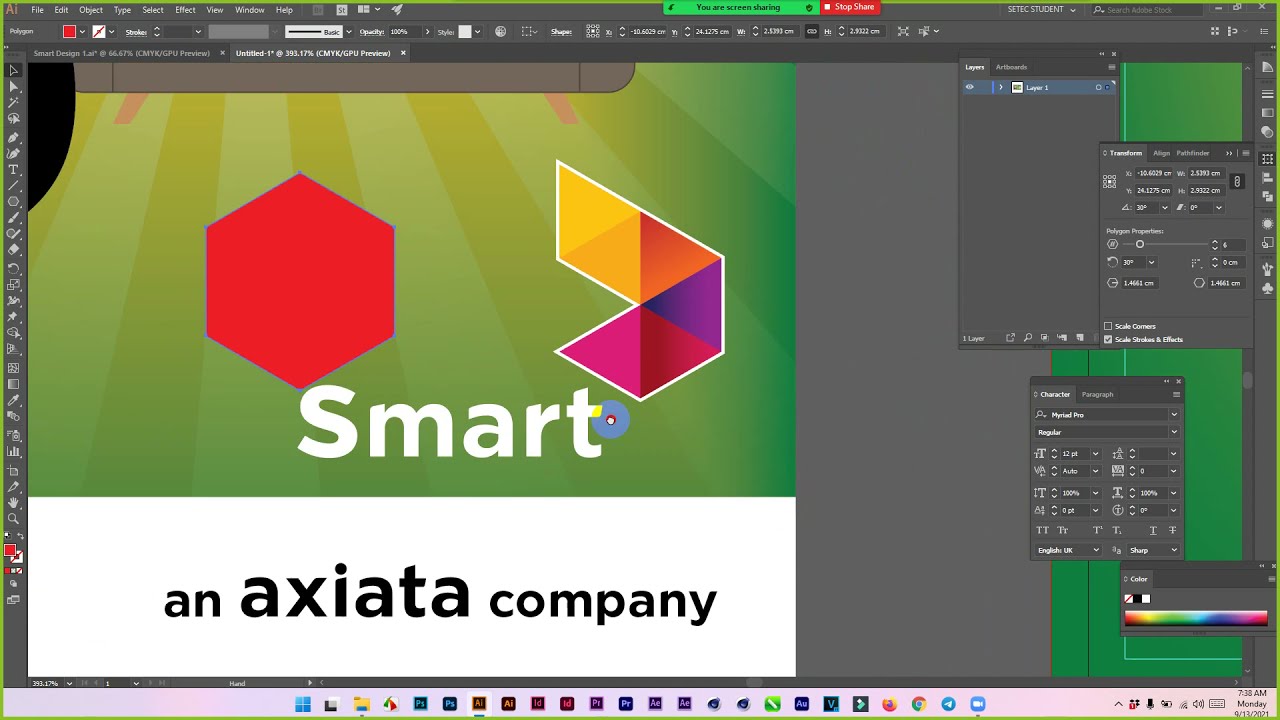
Task: Click the Locate Object magnifier in Layers panel
Action: coord(1027,338)
